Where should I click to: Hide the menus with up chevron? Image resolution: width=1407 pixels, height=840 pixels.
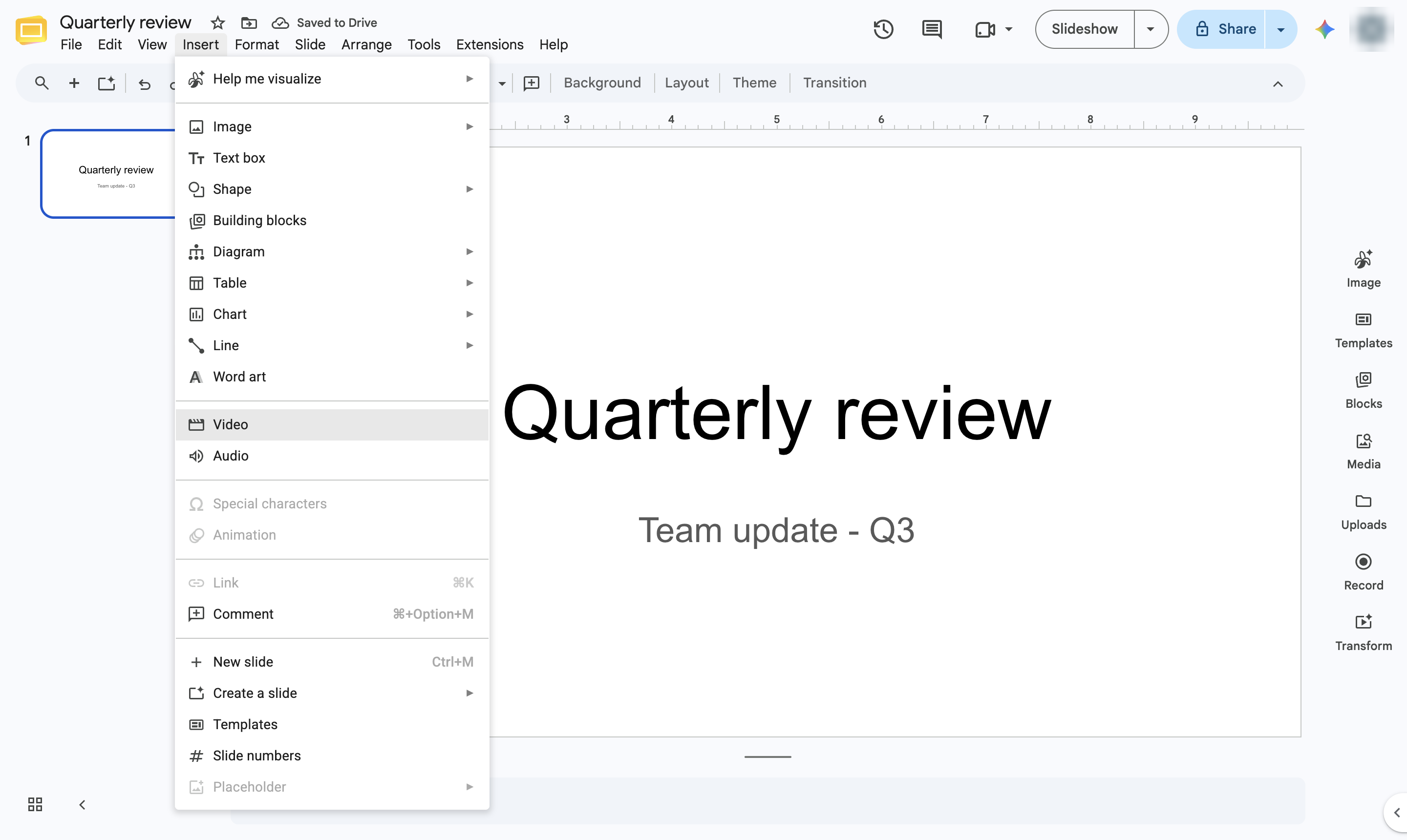(x=1278, y=84)
